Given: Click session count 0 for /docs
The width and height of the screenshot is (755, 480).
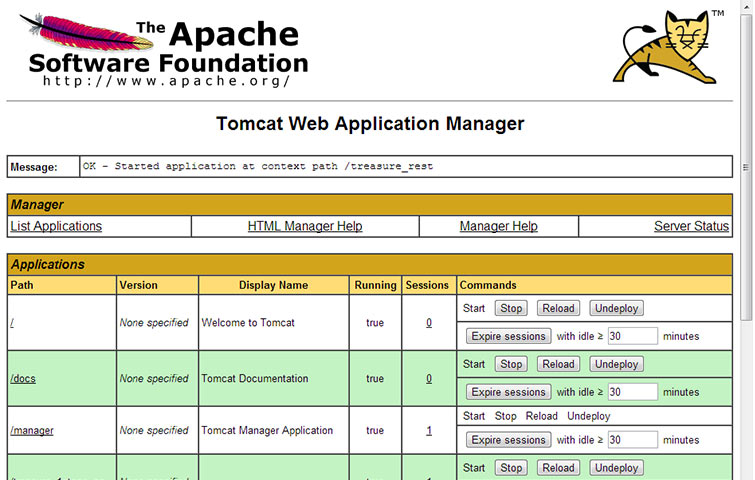Looking at the screenshot, I should (x=429, y=378).
